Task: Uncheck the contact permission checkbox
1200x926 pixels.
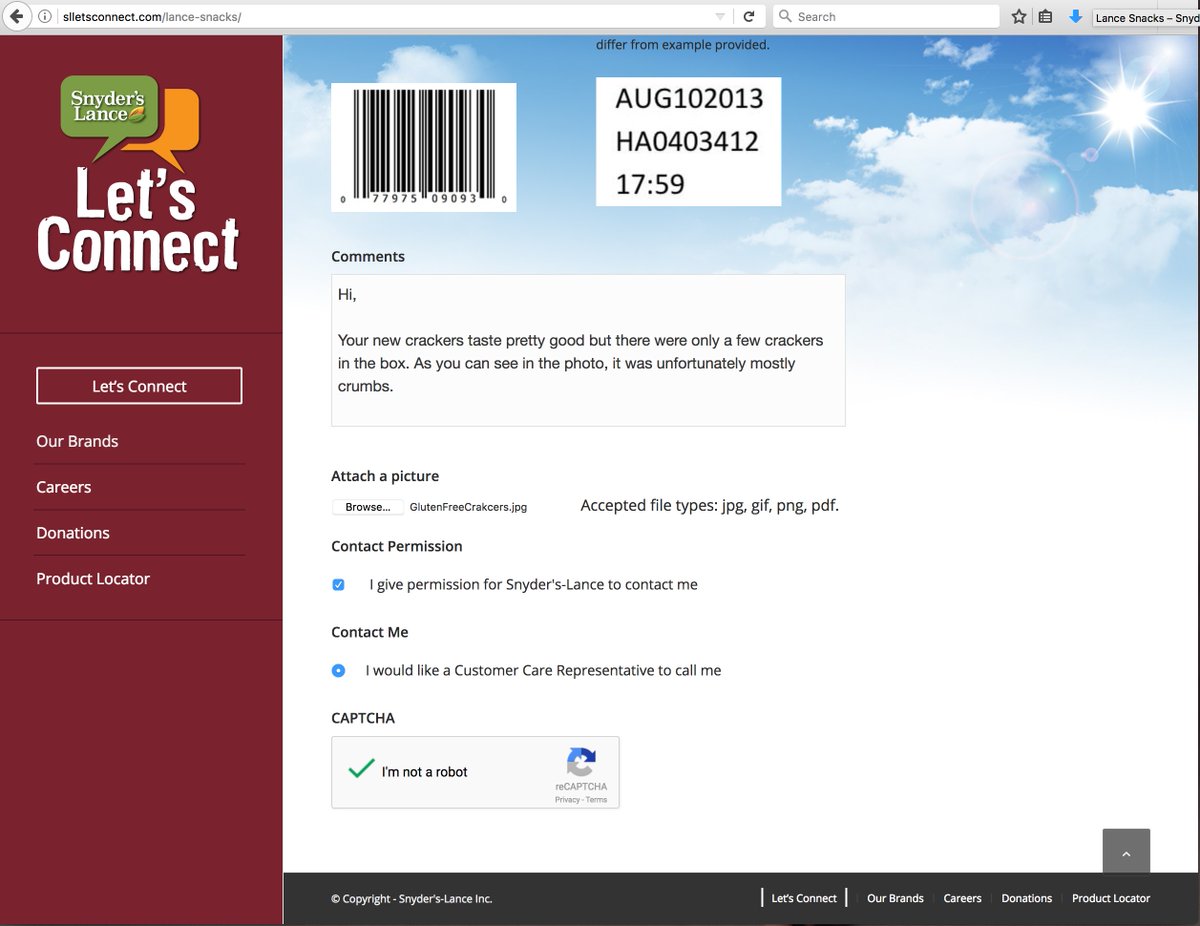Action: [x=338, y=584]
